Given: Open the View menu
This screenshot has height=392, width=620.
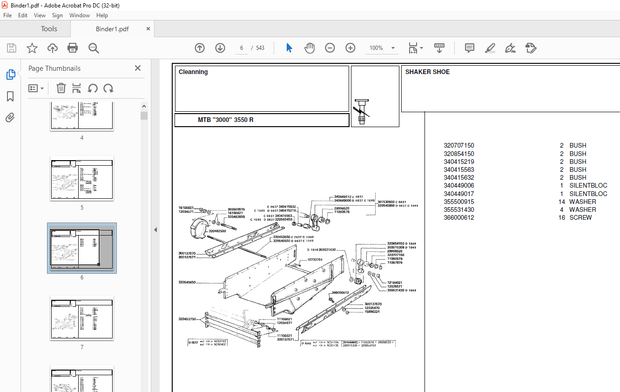Looking at the screenshot, I should 40,15.
